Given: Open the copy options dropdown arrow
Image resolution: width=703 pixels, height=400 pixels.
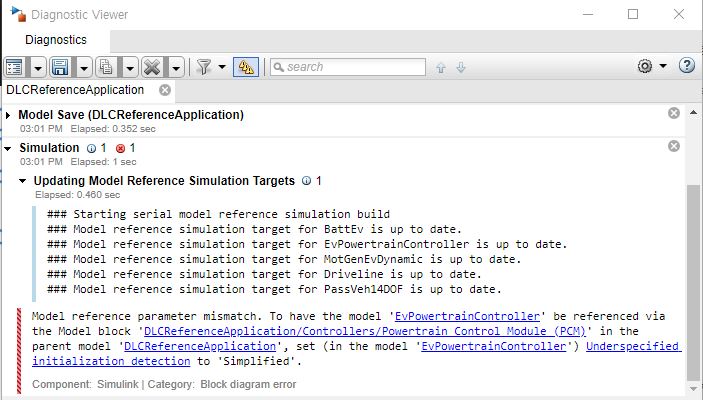Looking at the screenshot, I should [130, 68].
